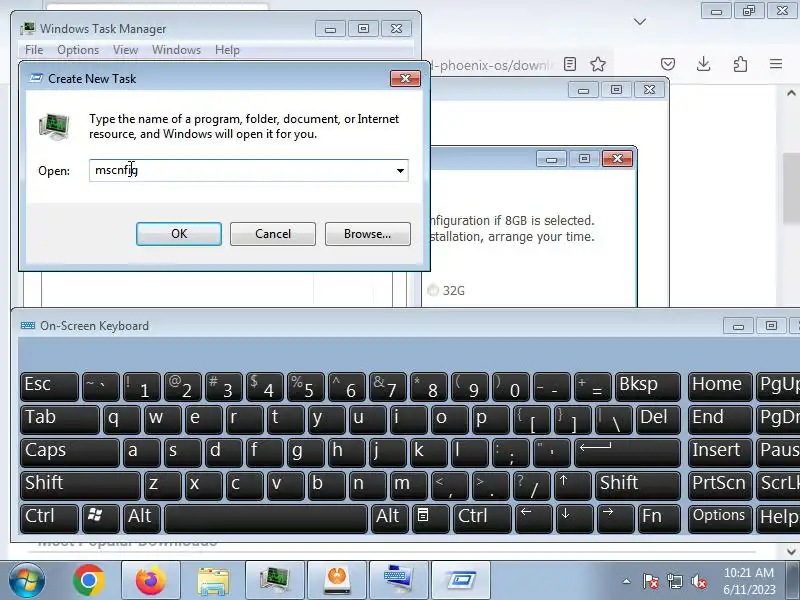Tap the Del key on On-Screen Keyboard
800x600 pixels.
tap(658, 419)
